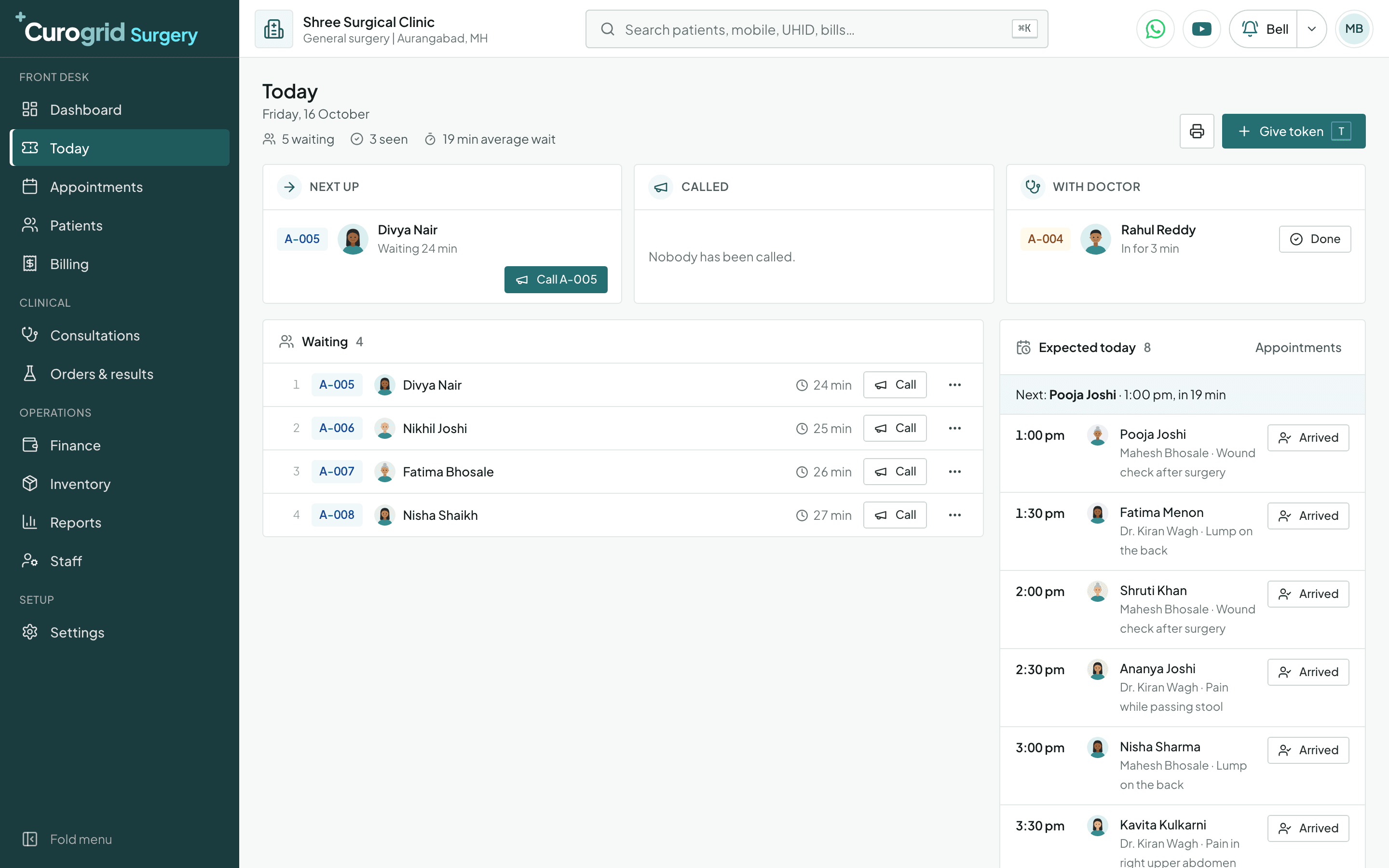Mark Kavita Kulkarni as Arrived

tap(1307, 828)
